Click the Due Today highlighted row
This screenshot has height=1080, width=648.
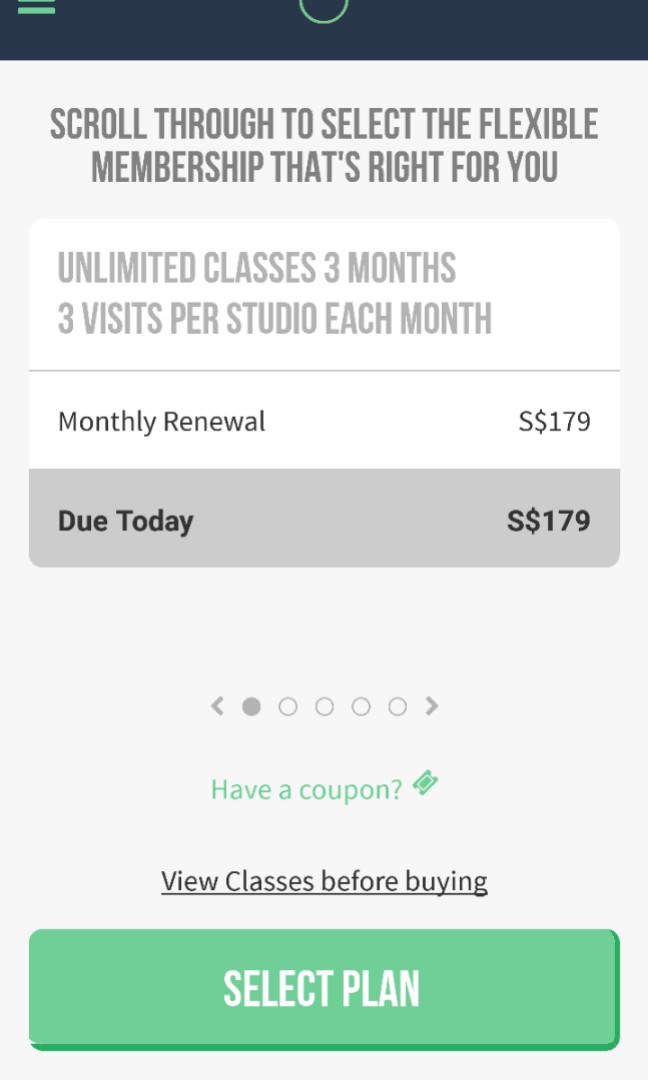click(324, 519)
